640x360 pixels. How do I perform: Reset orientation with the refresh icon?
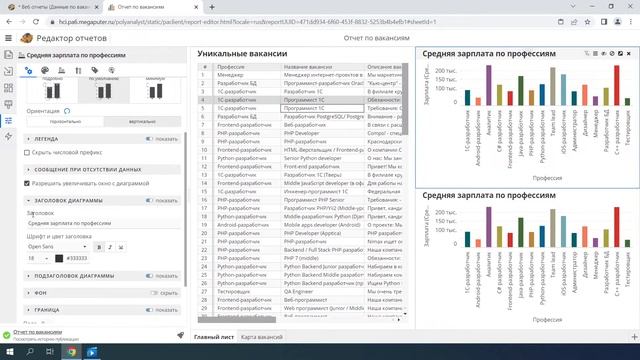click(67, 111)
